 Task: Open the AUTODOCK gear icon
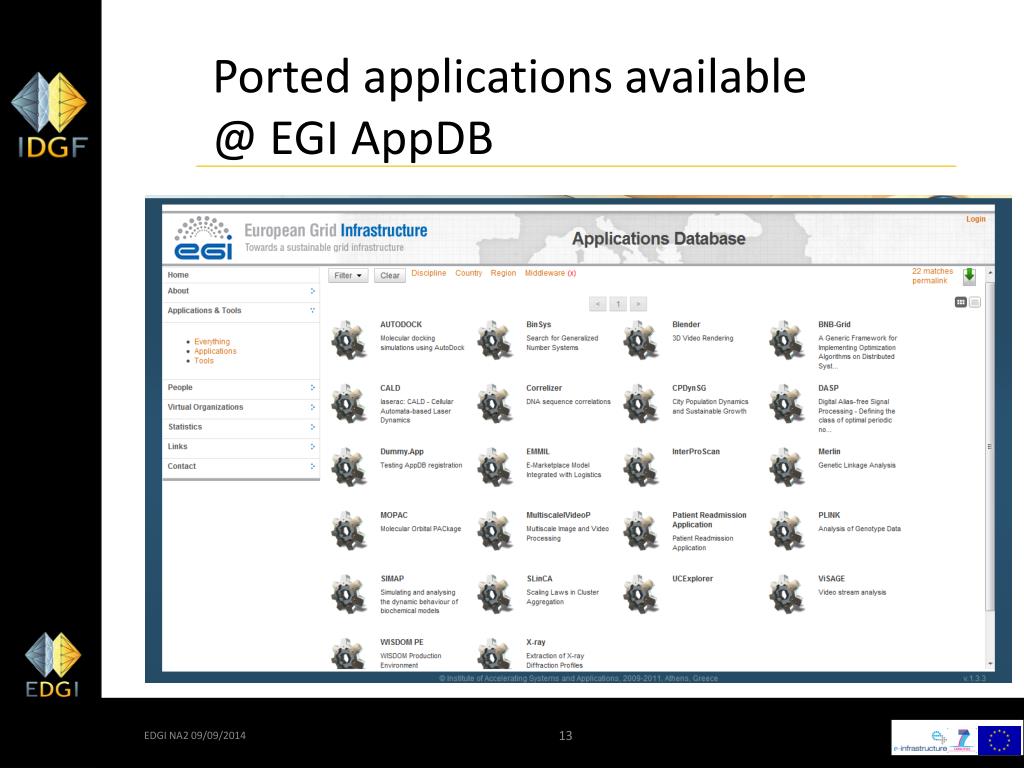[x=349, y=340]
